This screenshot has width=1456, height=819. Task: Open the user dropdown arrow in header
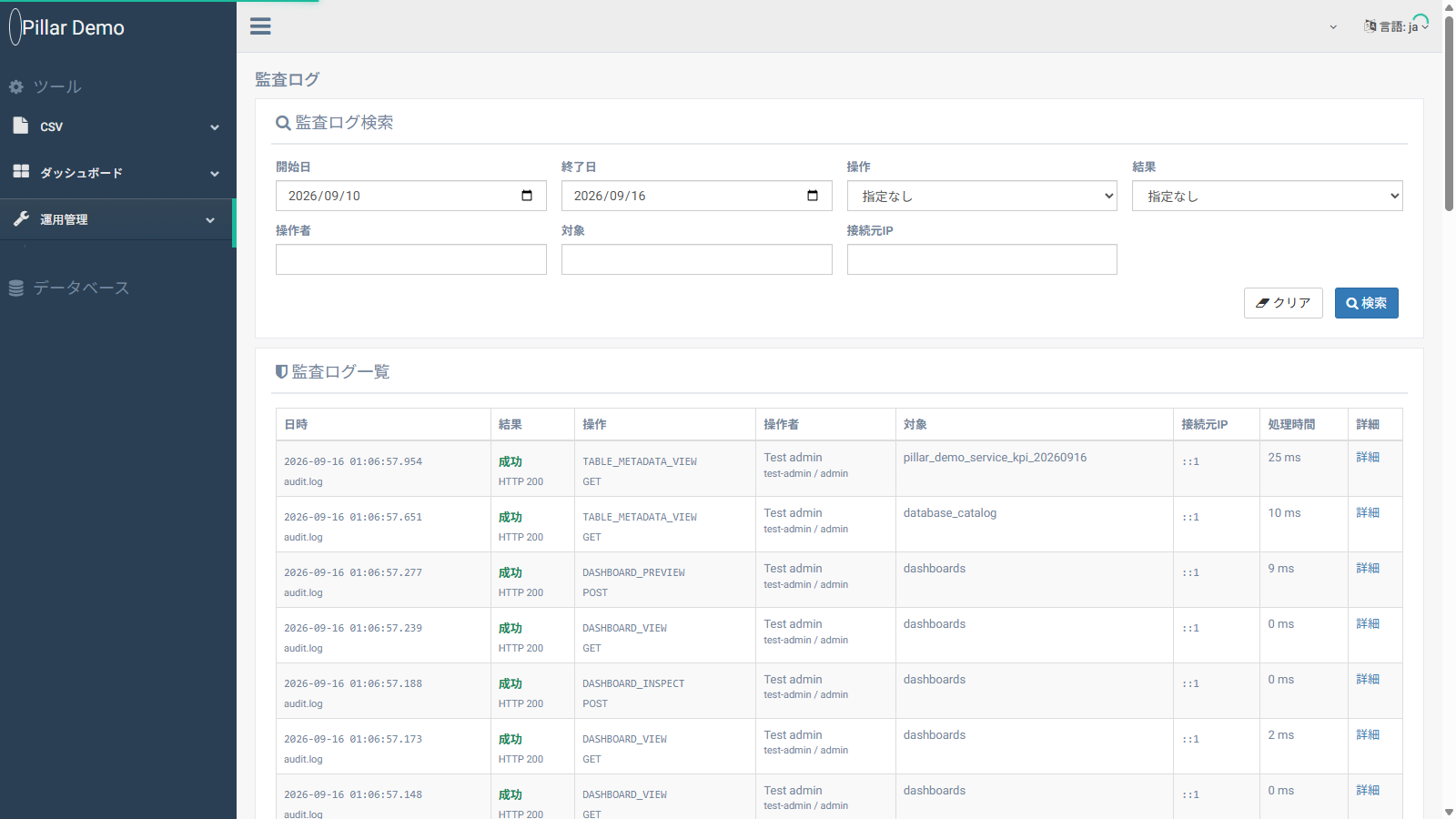click(1333, 27)
